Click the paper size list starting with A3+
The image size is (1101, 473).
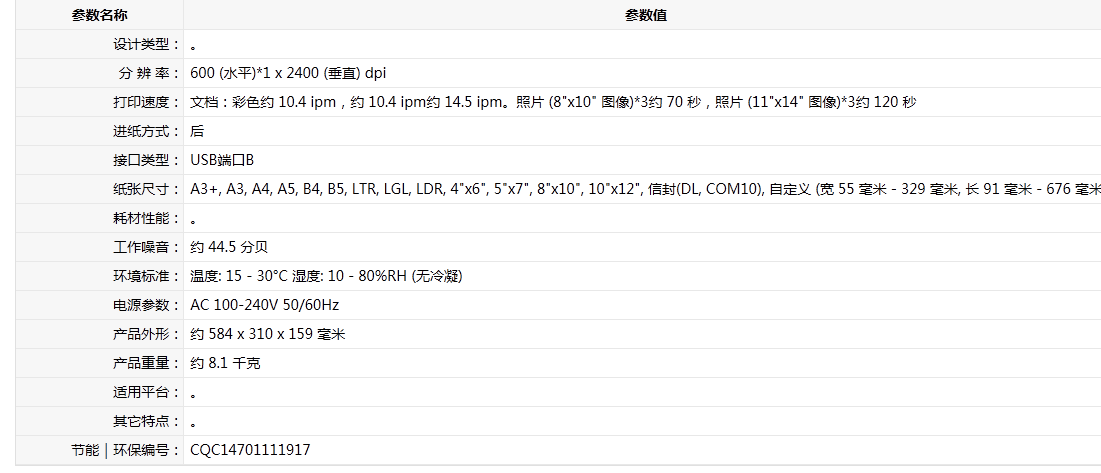(x=645, y=189)
